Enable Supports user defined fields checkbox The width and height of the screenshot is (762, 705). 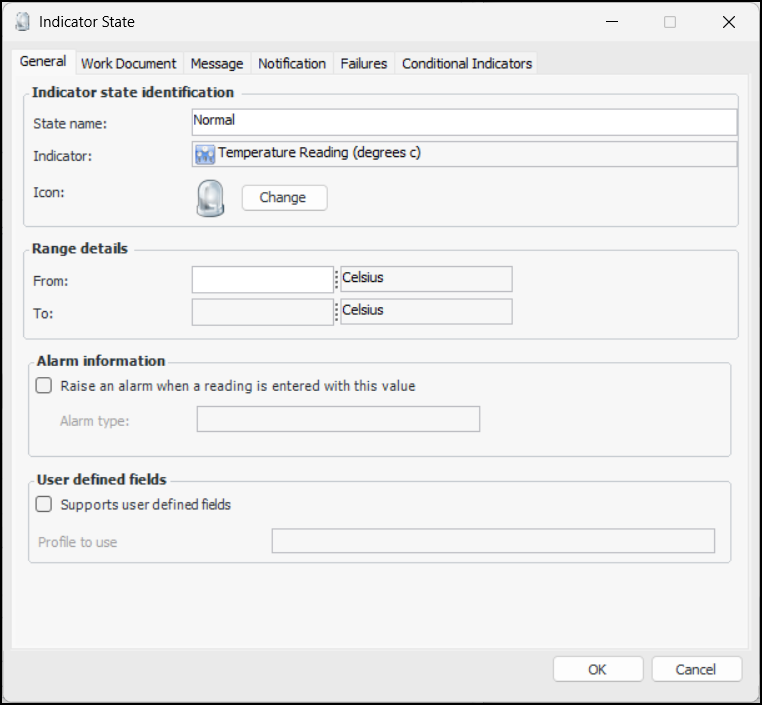pos(44,504)
